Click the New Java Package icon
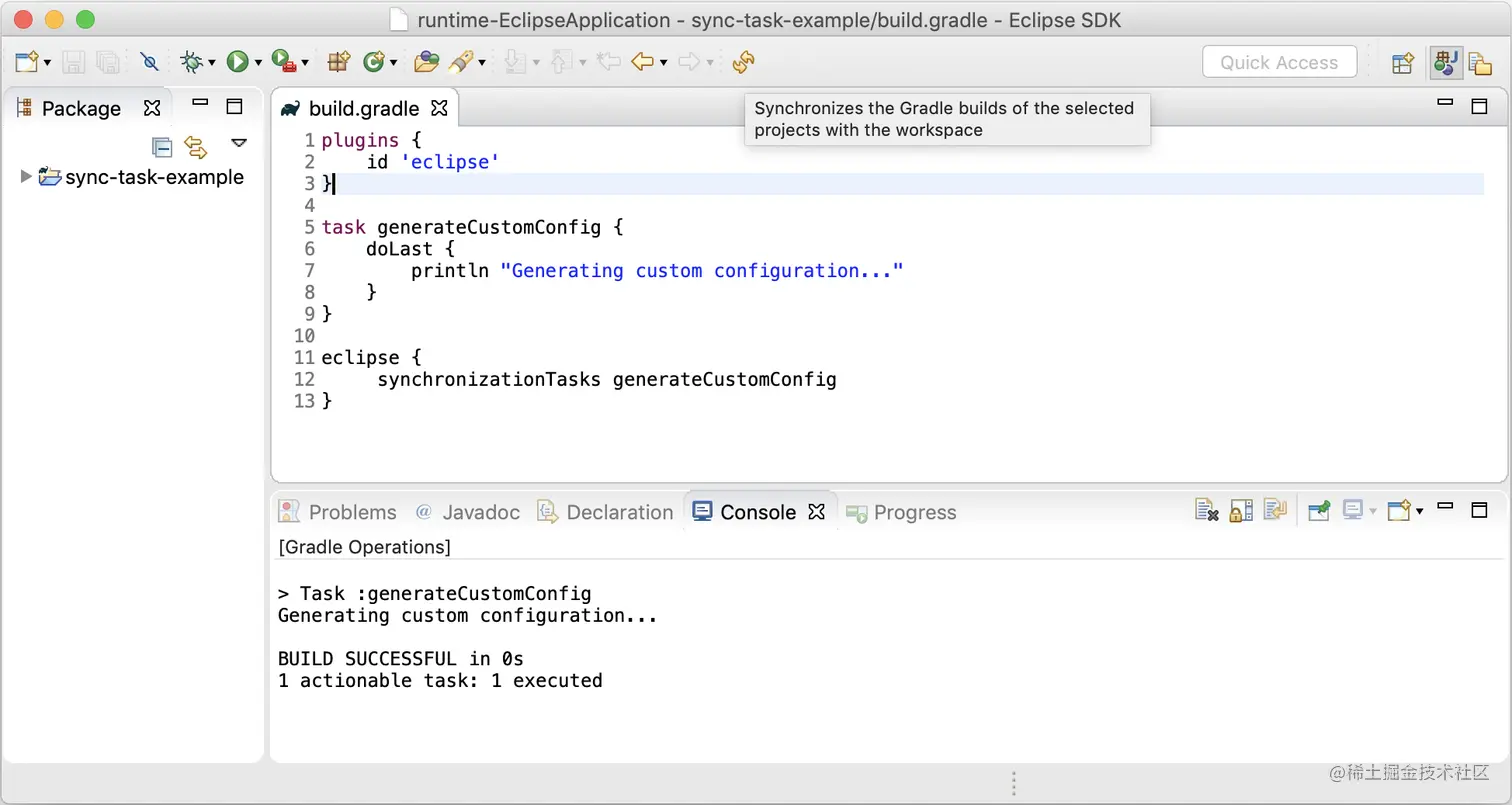 [339, 62]
